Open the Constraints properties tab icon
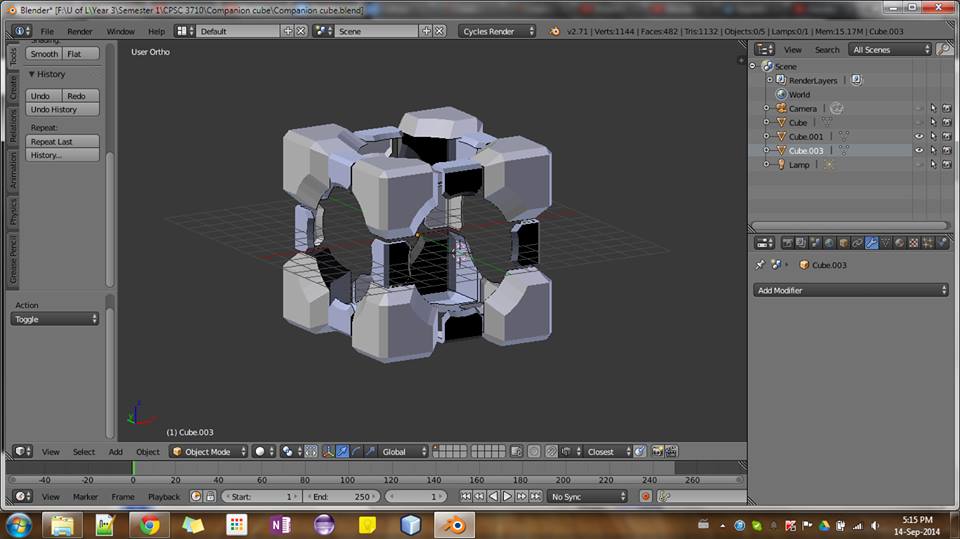 pyautogui.click(x=857, y=243)
